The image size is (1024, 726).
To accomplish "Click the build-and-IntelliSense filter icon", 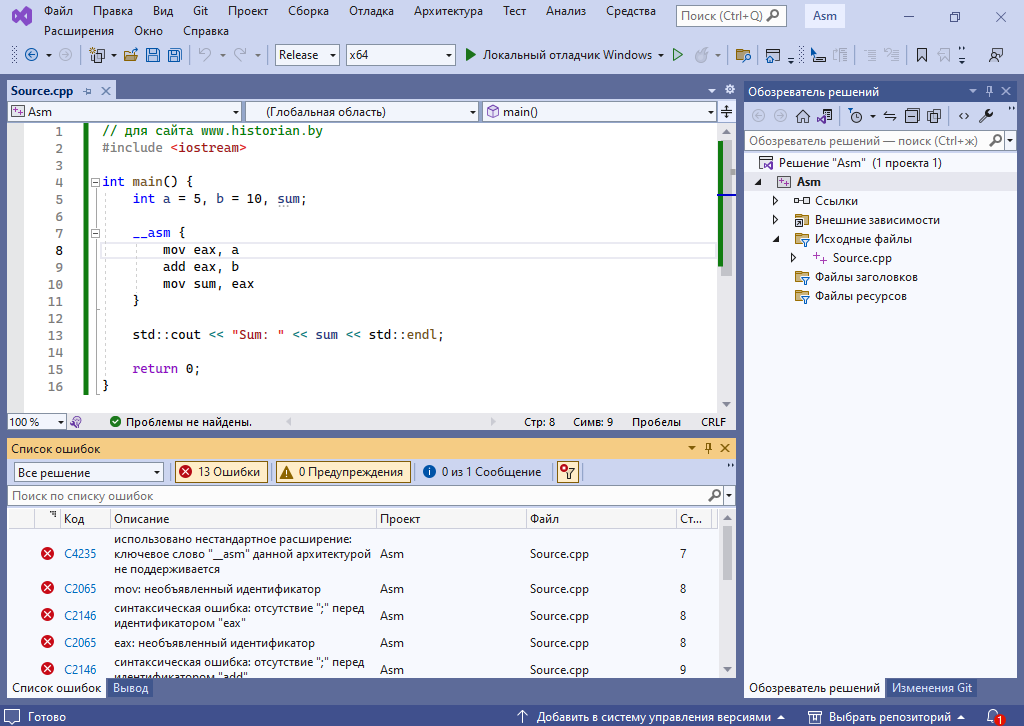I will click(568, 472).
